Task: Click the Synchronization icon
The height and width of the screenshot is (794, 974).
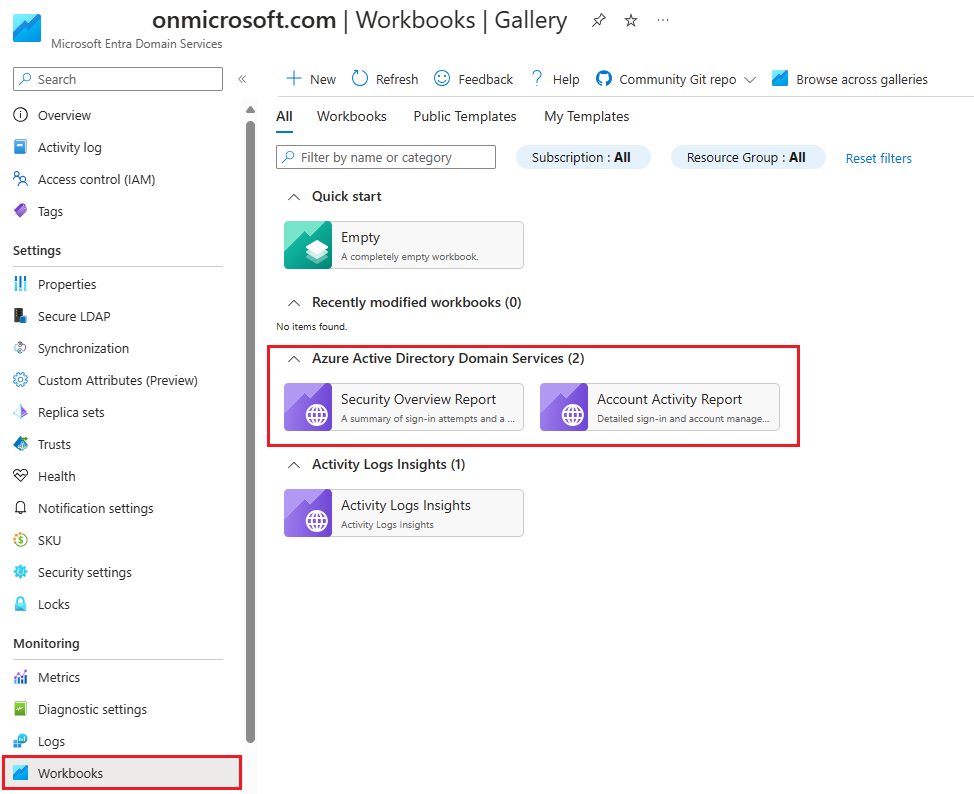Action: tap(20, 348)
